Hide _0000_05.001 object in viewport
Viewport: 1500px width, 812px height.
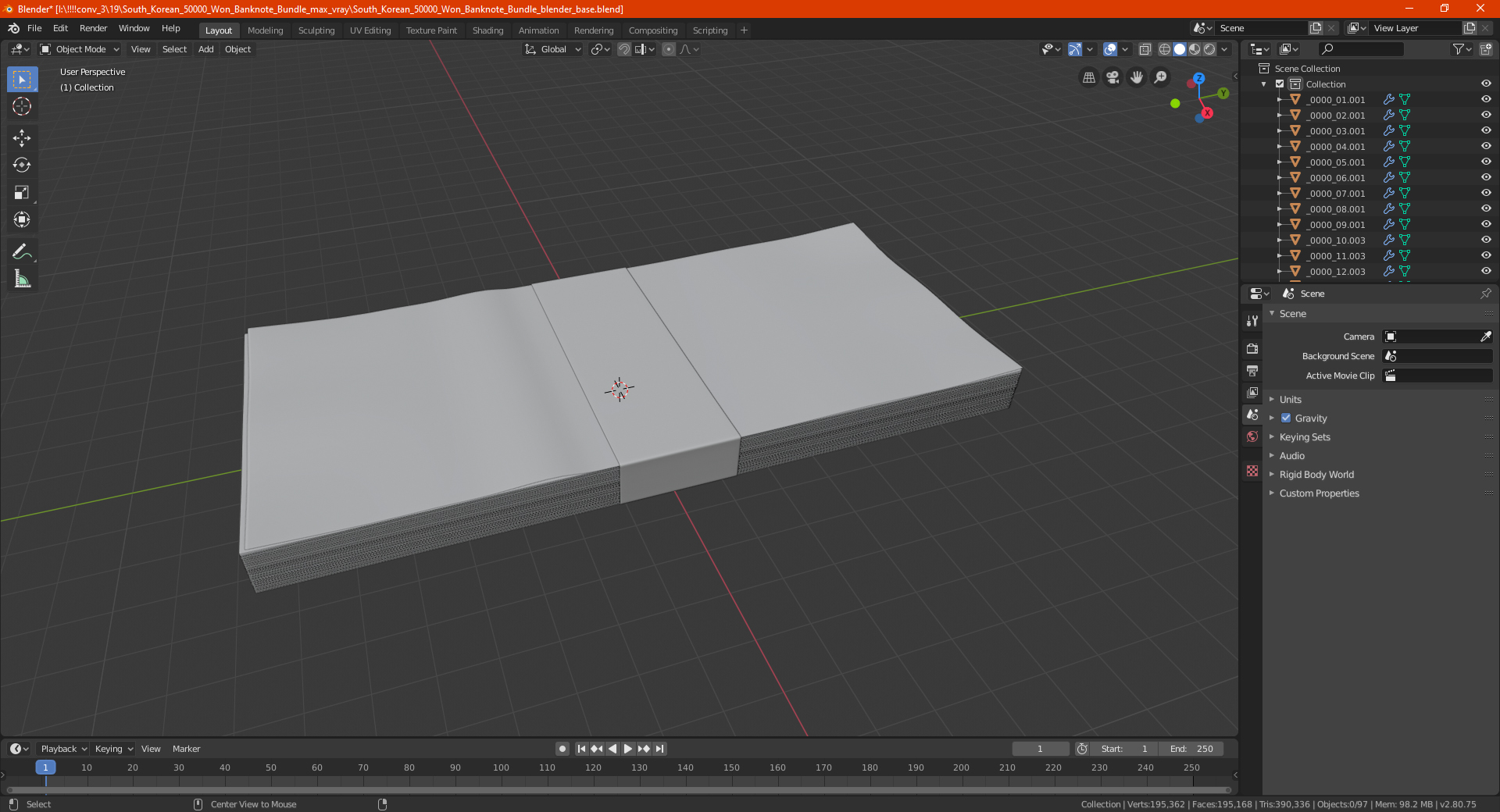1486,162
